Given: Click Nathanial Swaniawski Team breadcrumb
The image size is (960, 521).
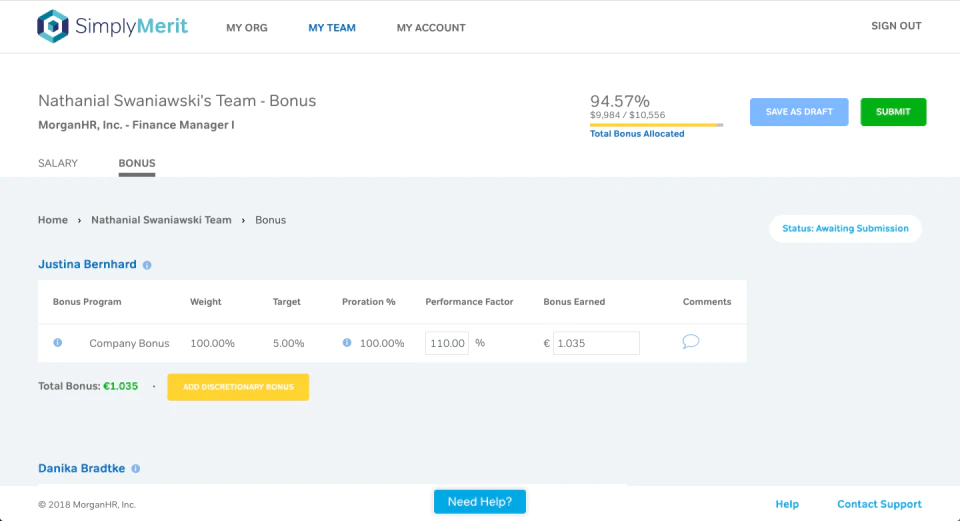Looking at the screenshot, I should (x=162, y=220).
